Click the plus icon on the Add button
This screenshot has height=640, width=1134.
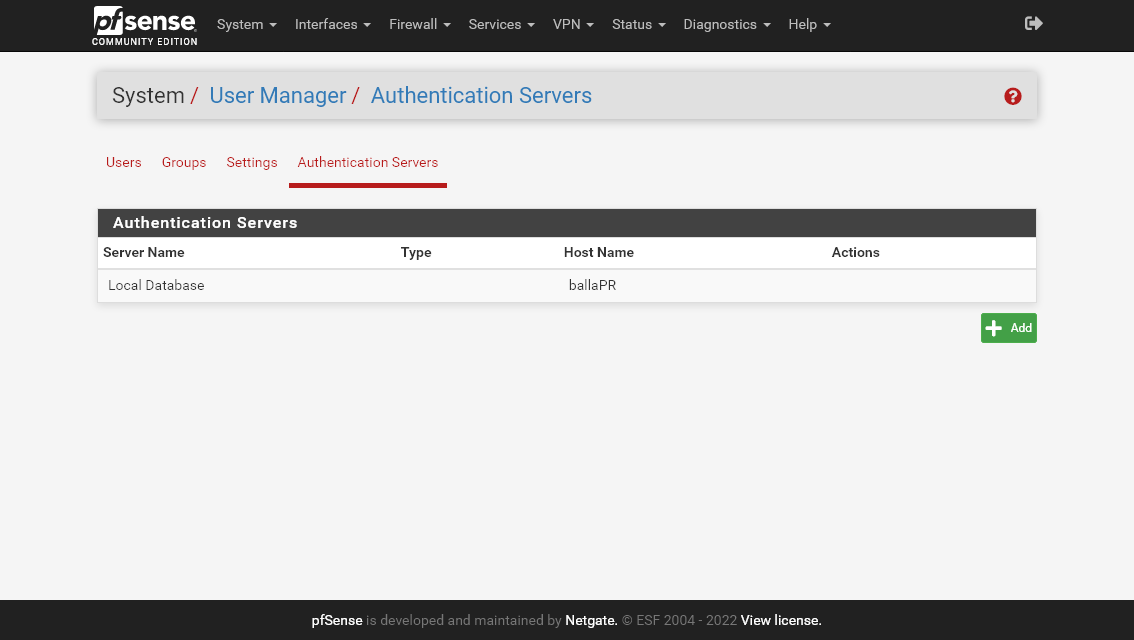coord(993,327)
